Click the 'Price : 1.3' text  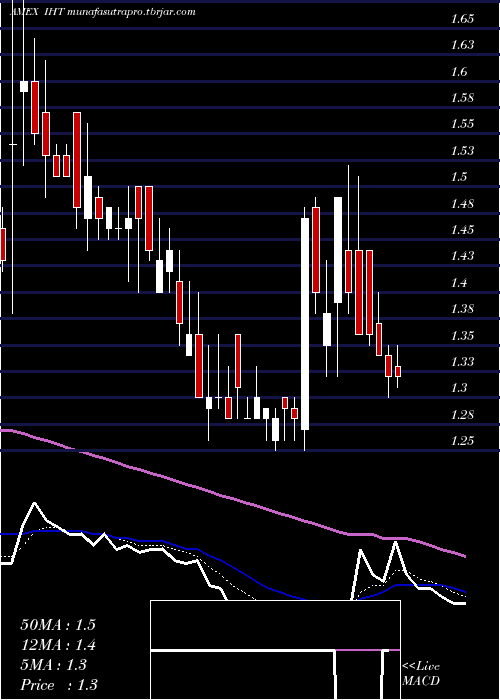point(59,685)
